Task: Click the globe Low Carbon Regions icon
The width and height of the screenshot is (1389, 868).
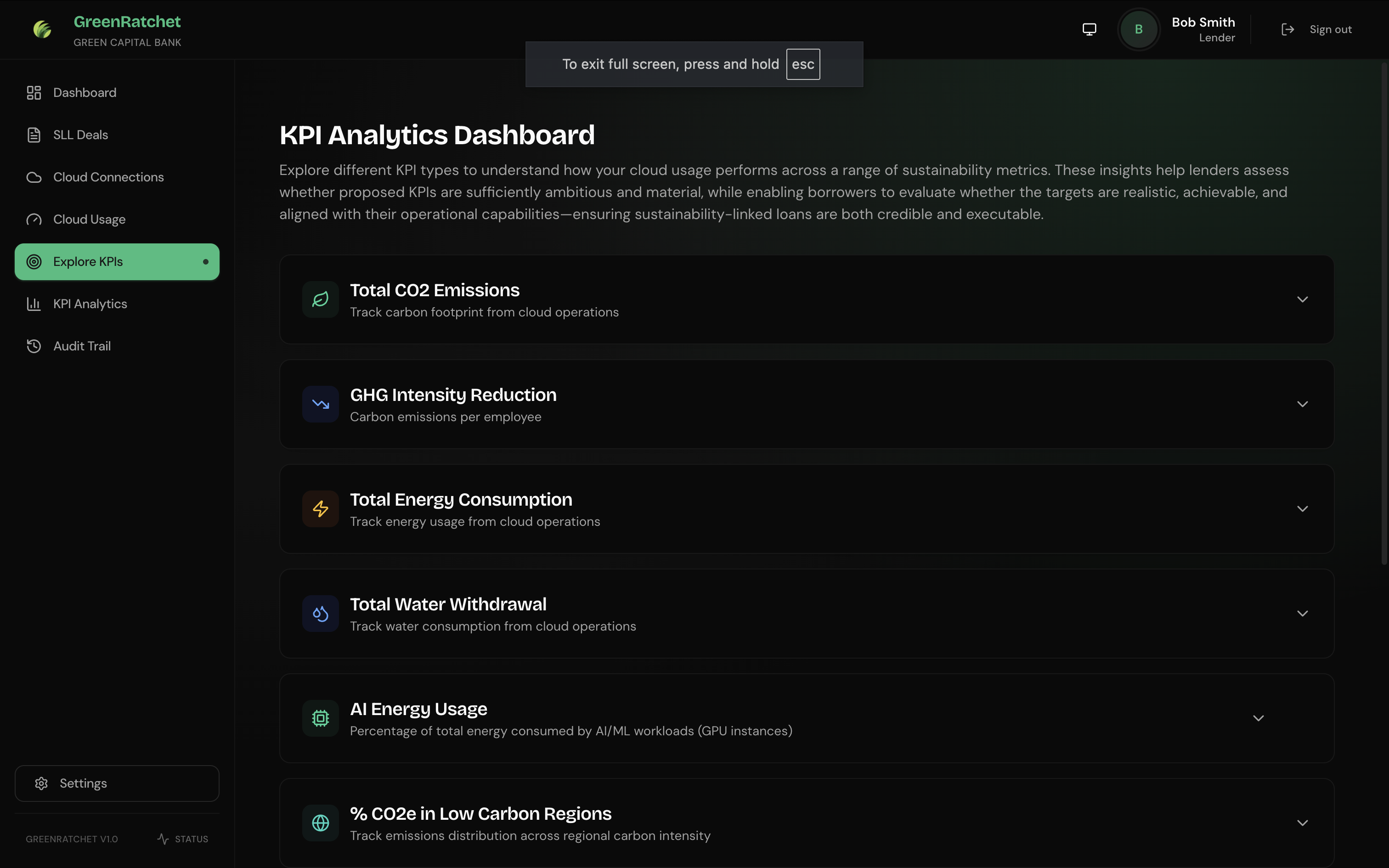Action: [320, 823]
